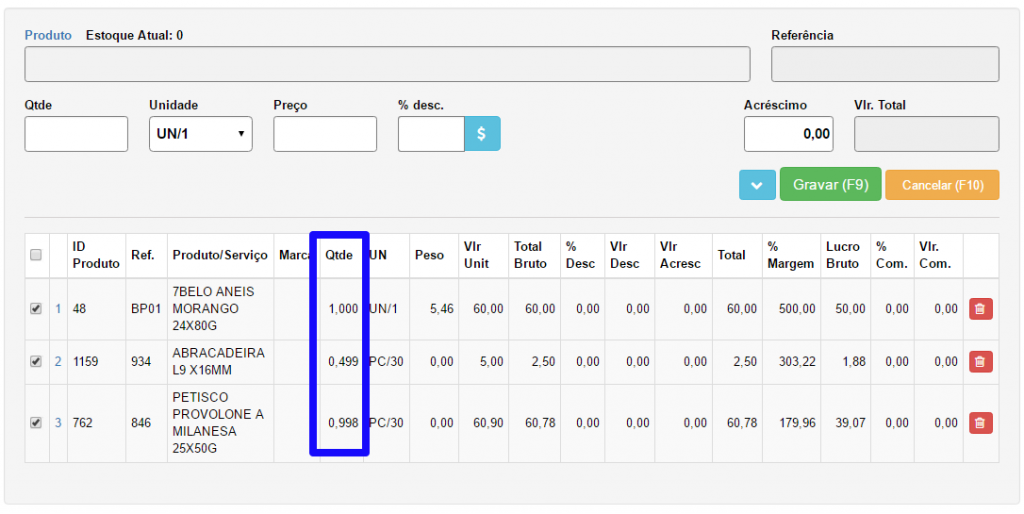Select the % desc. input field
This screenshot has width=1024, height=514.
pos(431,134)
